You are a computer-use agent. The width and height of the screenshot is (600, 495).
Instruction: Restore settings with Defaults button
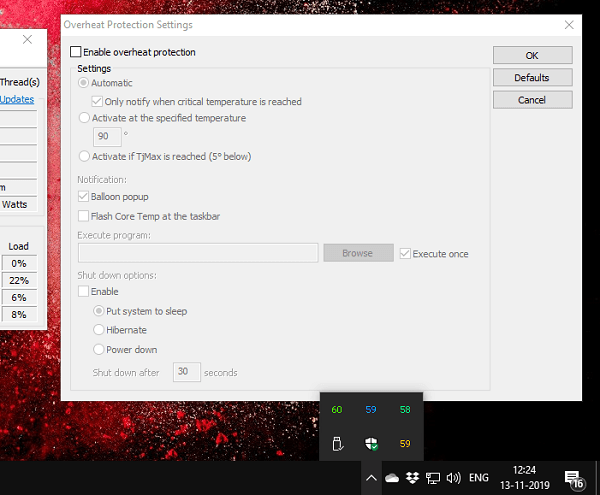pyautogui.click(x=533, y=78)
